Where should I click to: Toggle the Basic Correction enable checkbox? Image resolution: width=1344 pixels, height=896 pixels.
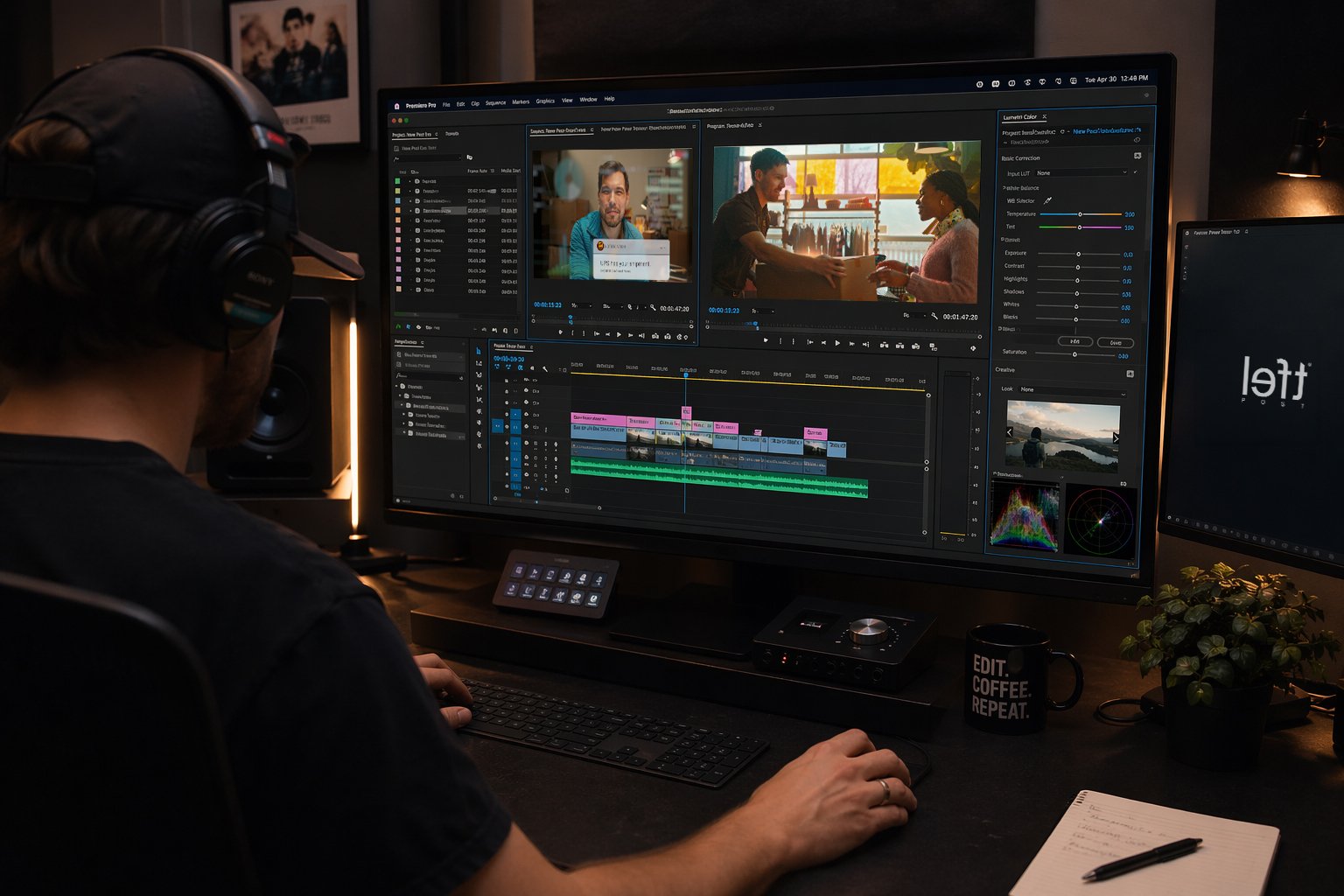click(1137, 156)
